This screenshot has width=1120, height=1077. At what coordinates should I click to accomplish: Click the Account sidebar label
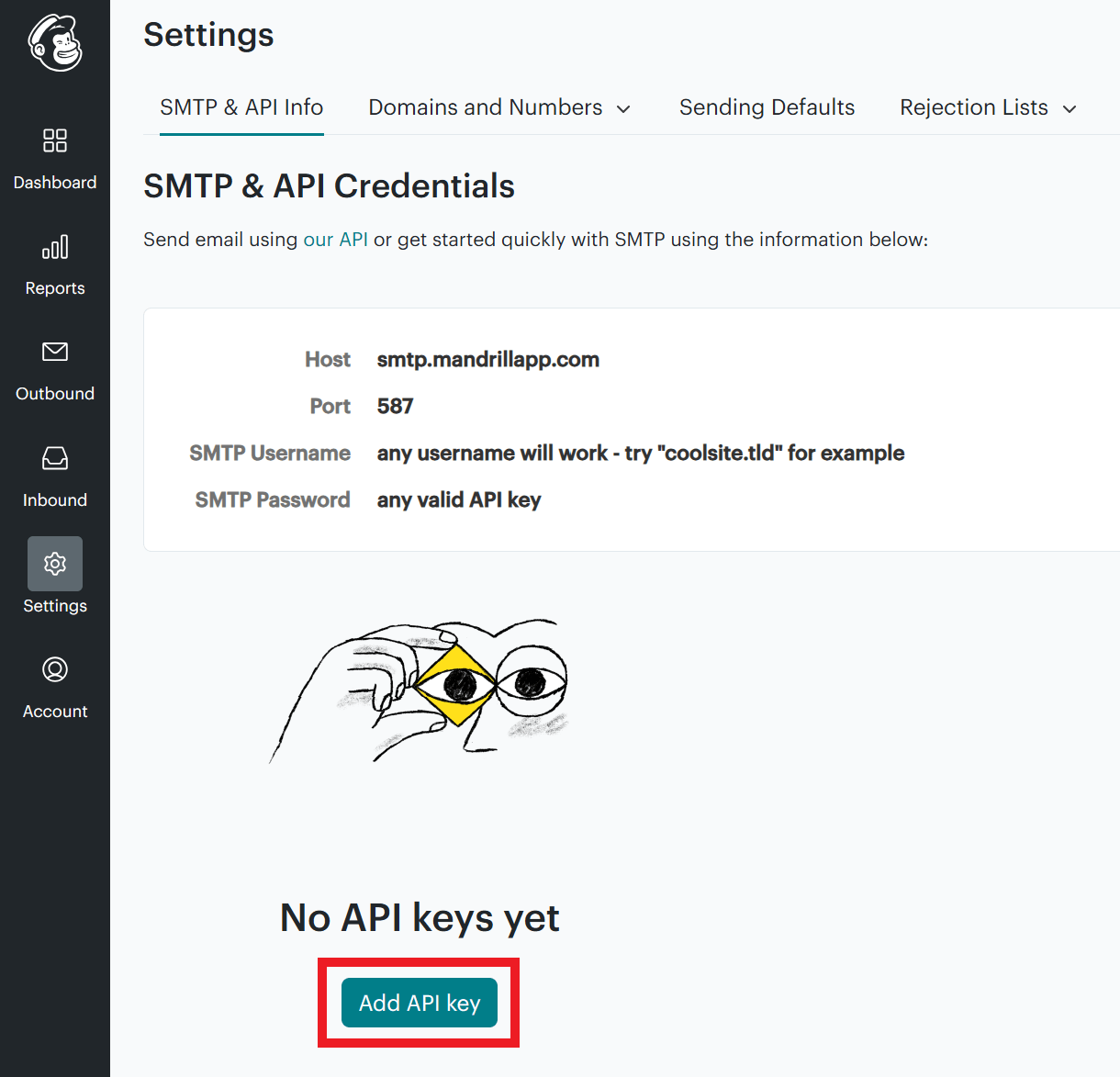[x=55, y=712]
